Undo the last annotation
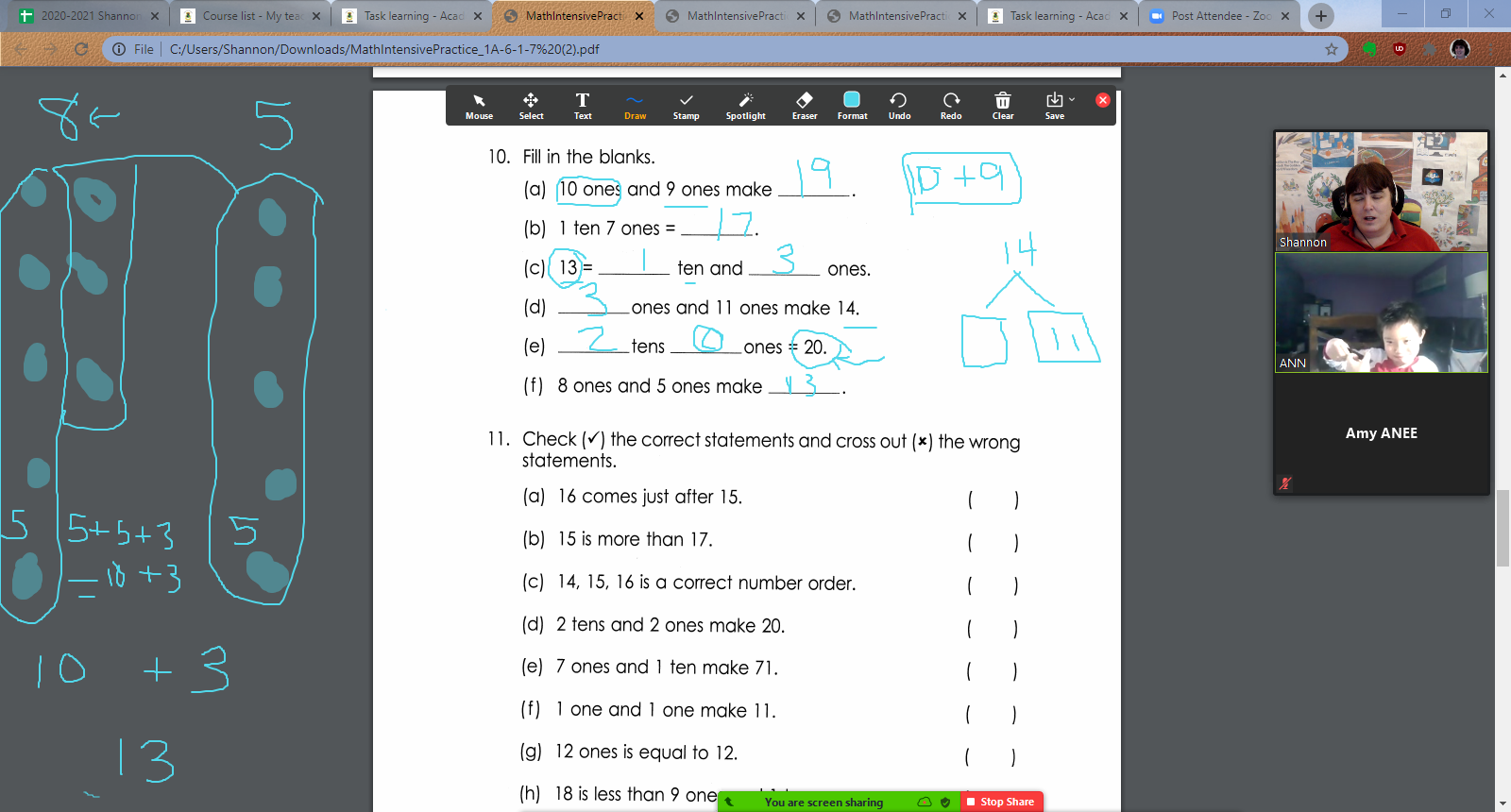Screen dimensions: 1511x812 899,107
